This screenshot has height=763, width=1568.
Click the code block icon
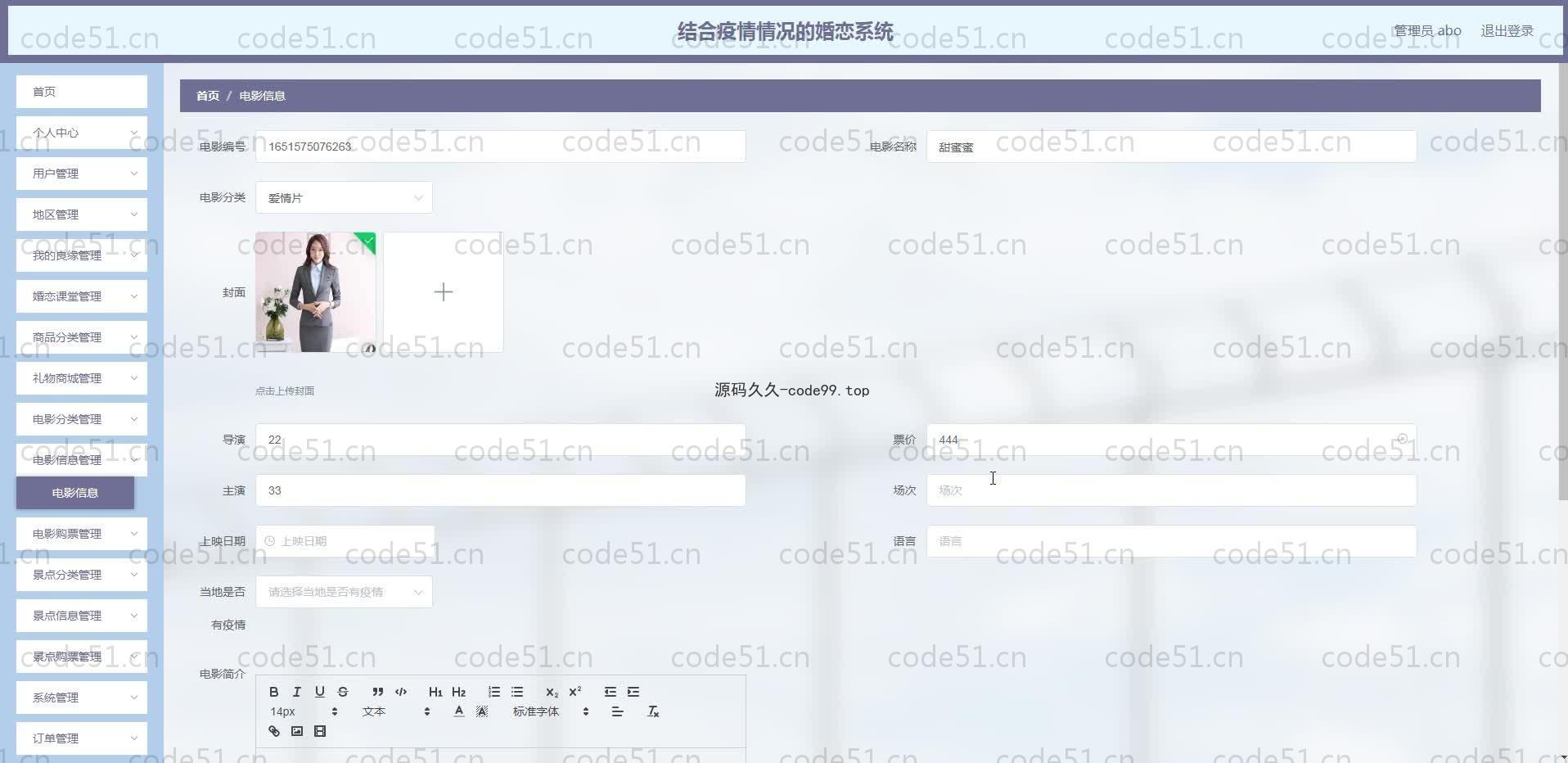(401, 692)
